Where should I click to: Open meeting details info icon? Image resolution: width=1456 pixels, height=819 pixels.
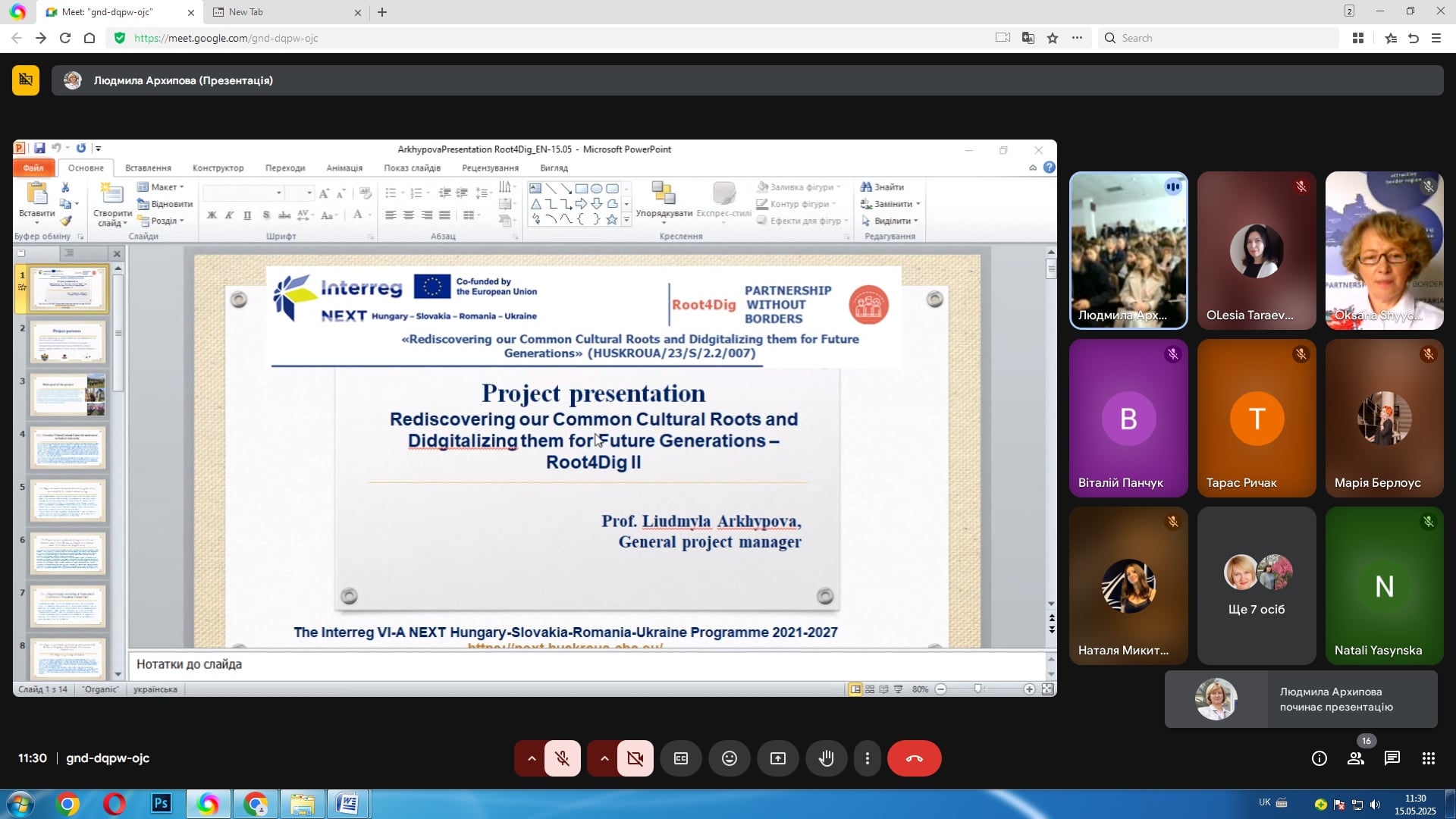point(1319,758)
